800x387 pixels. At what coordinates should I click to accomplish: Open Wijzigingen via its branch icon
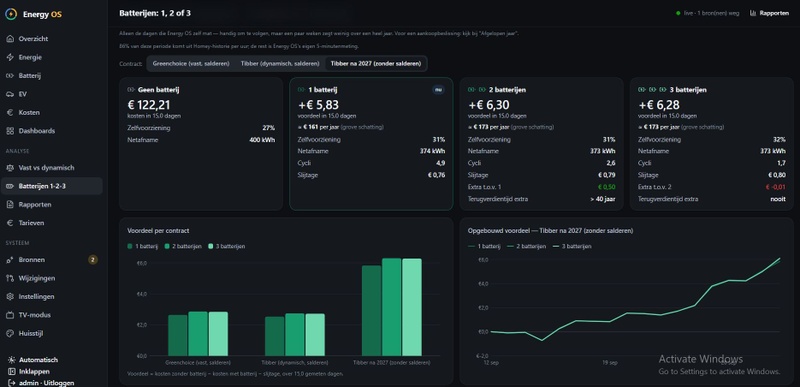point(10,278)
